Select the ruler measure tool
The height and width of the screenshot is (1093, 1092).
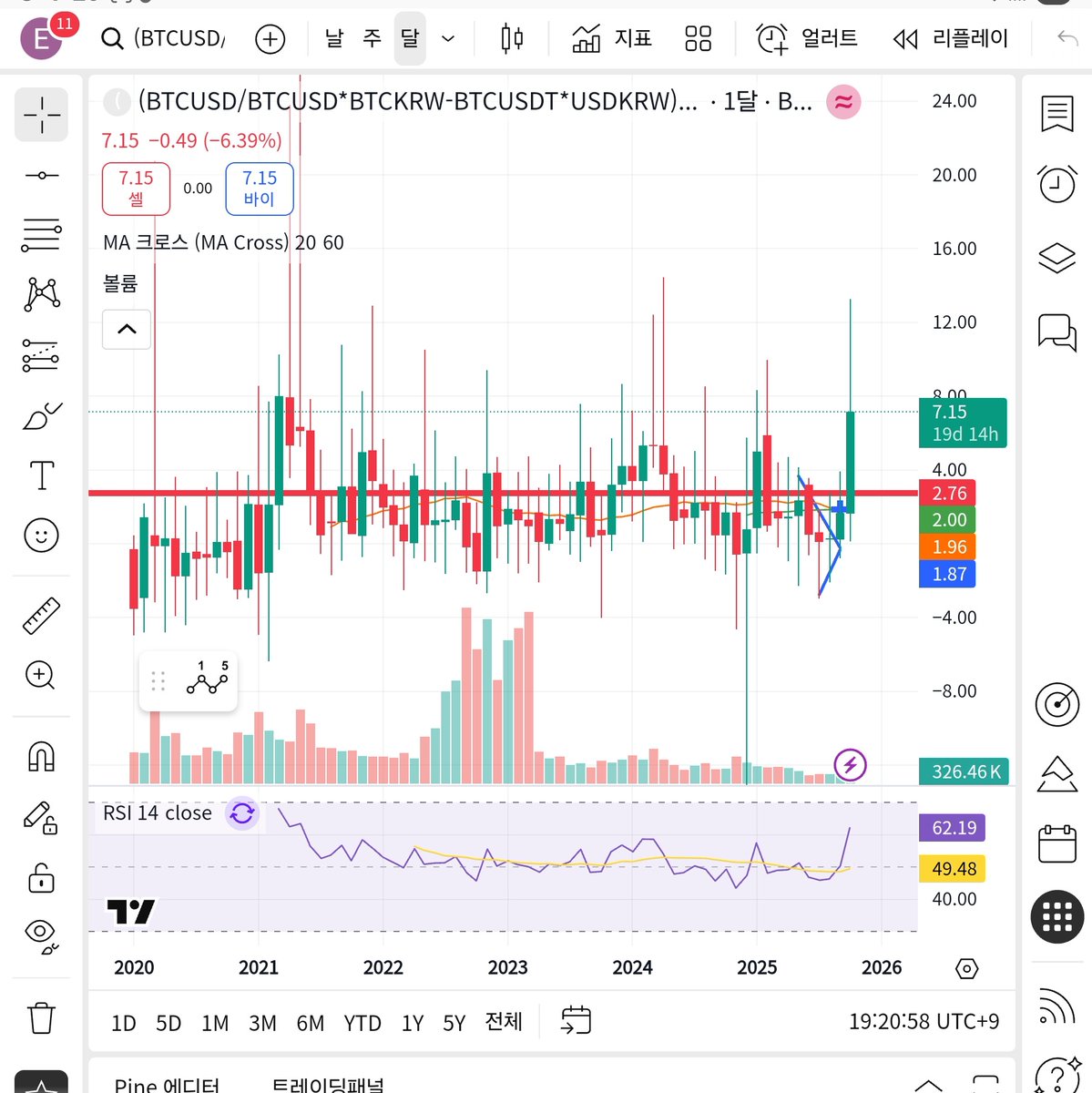click(42, 616)
